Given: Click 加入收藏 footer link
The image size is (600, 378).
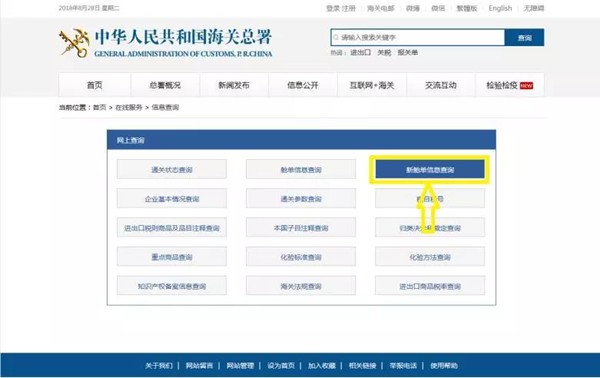Looking at the screenshot, I should point(322,366).
